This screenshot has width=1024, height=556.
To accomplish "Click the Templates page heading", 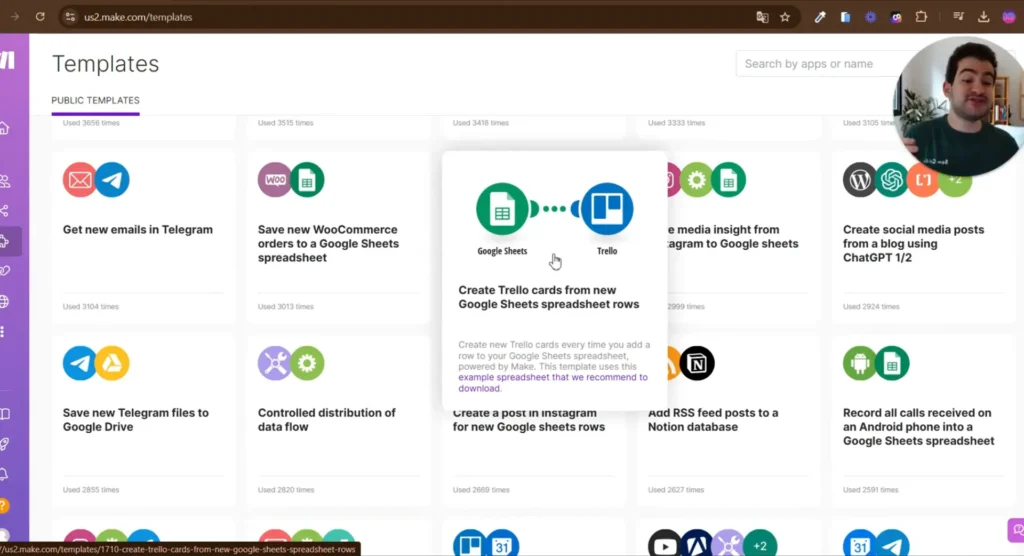I will click(106, 64).
